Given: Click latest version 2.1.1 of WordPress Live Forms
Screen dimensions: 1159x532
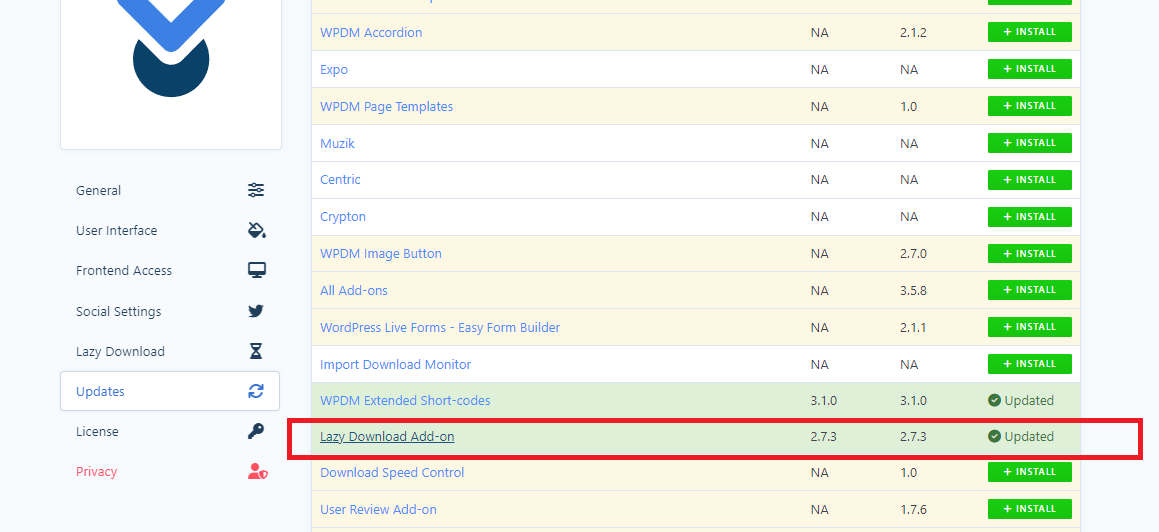Looking at the screenshot, I should (x=914, y=327).
